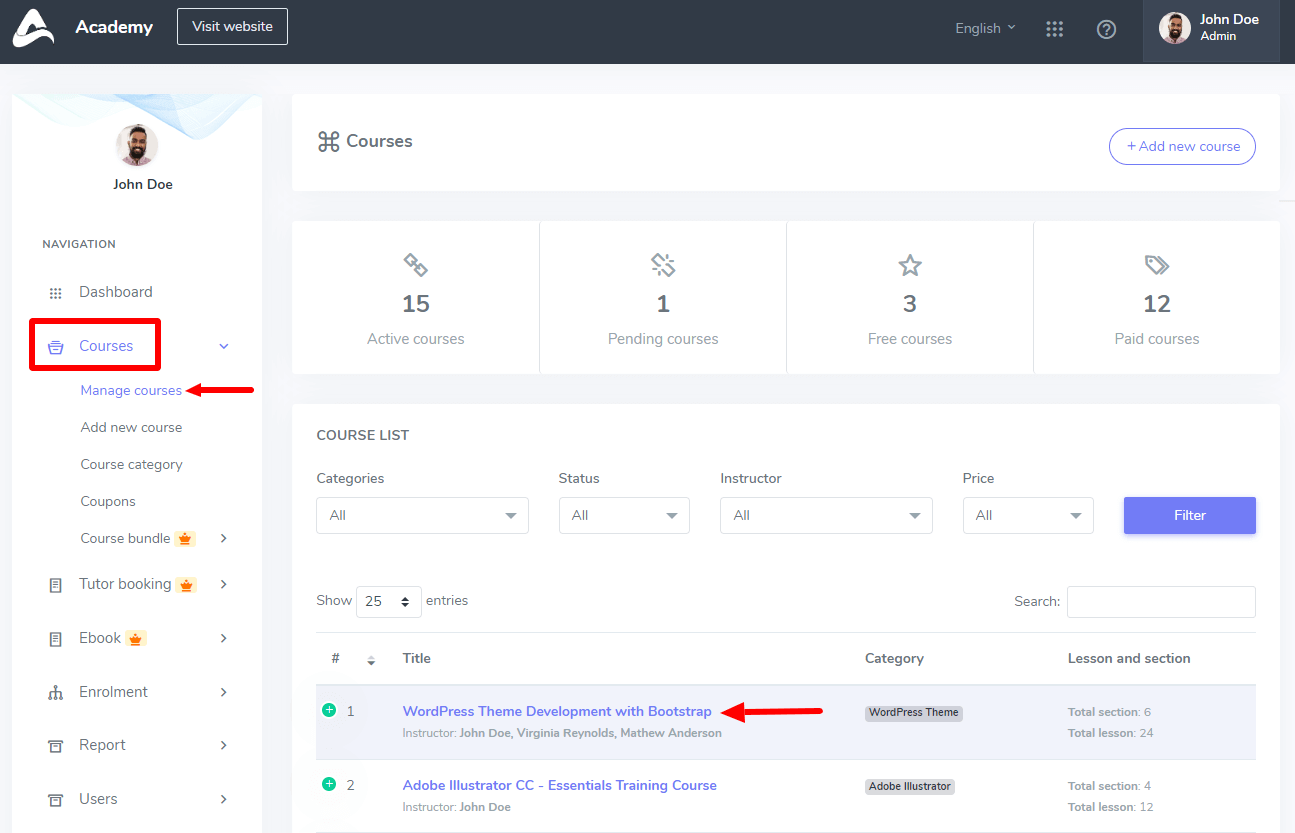
Task: Open the Instructor filter dropdown
Action: coord(826,516)
